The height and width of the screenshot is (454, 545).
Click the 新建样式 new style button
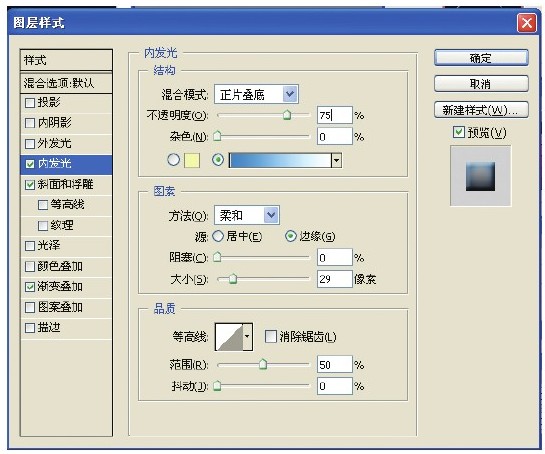[x=481, y=110]
